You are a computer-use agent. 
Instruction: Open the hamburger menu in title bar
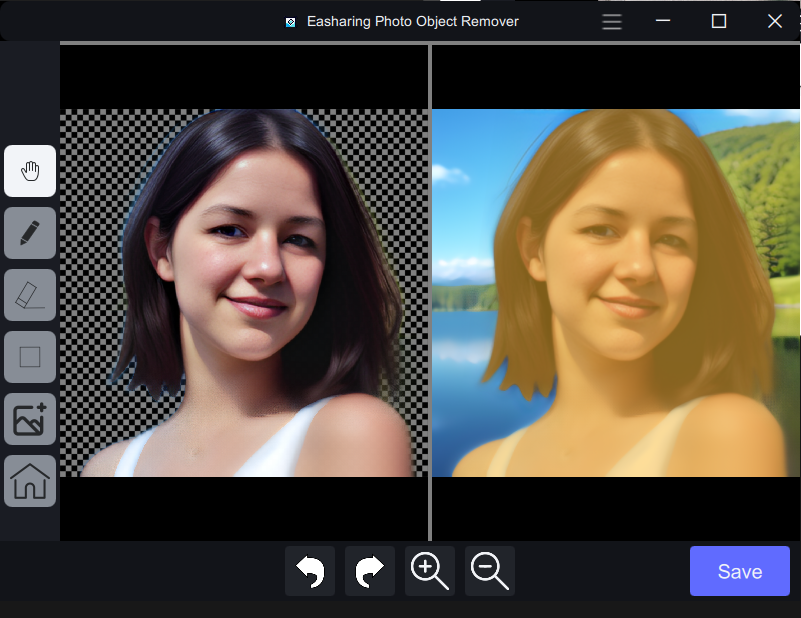612,21
